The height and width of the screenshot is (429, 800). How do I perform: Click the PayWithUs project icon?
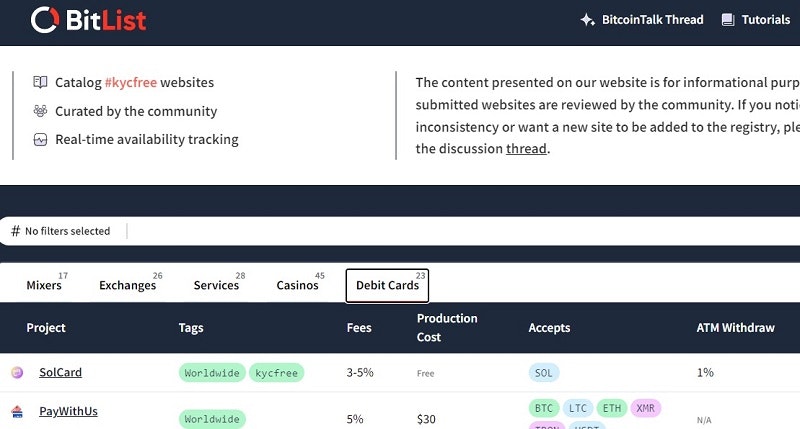coord(17,411)
